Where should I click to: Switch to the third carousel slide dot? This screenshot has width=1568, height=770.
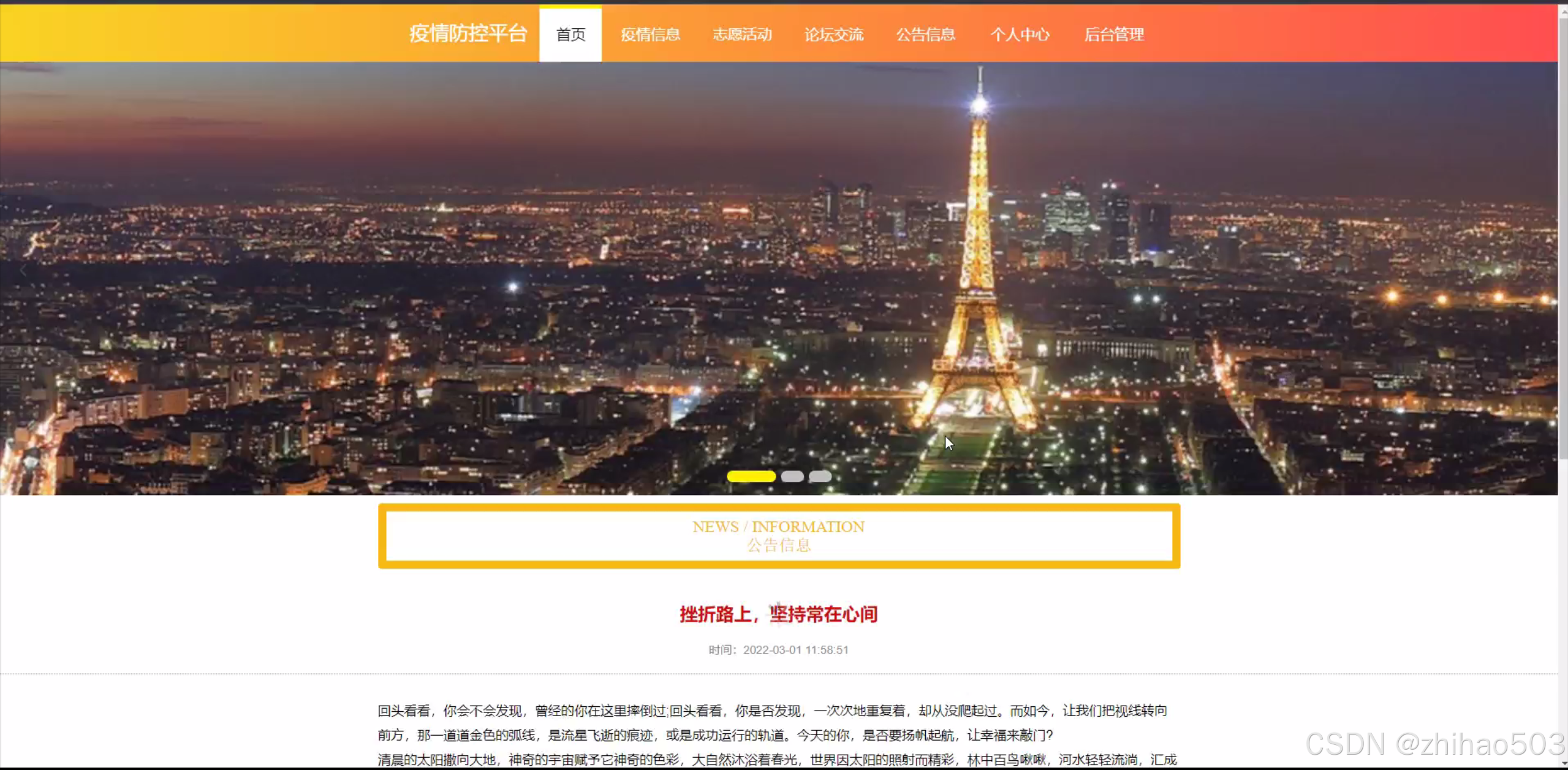tap(820, 477)
